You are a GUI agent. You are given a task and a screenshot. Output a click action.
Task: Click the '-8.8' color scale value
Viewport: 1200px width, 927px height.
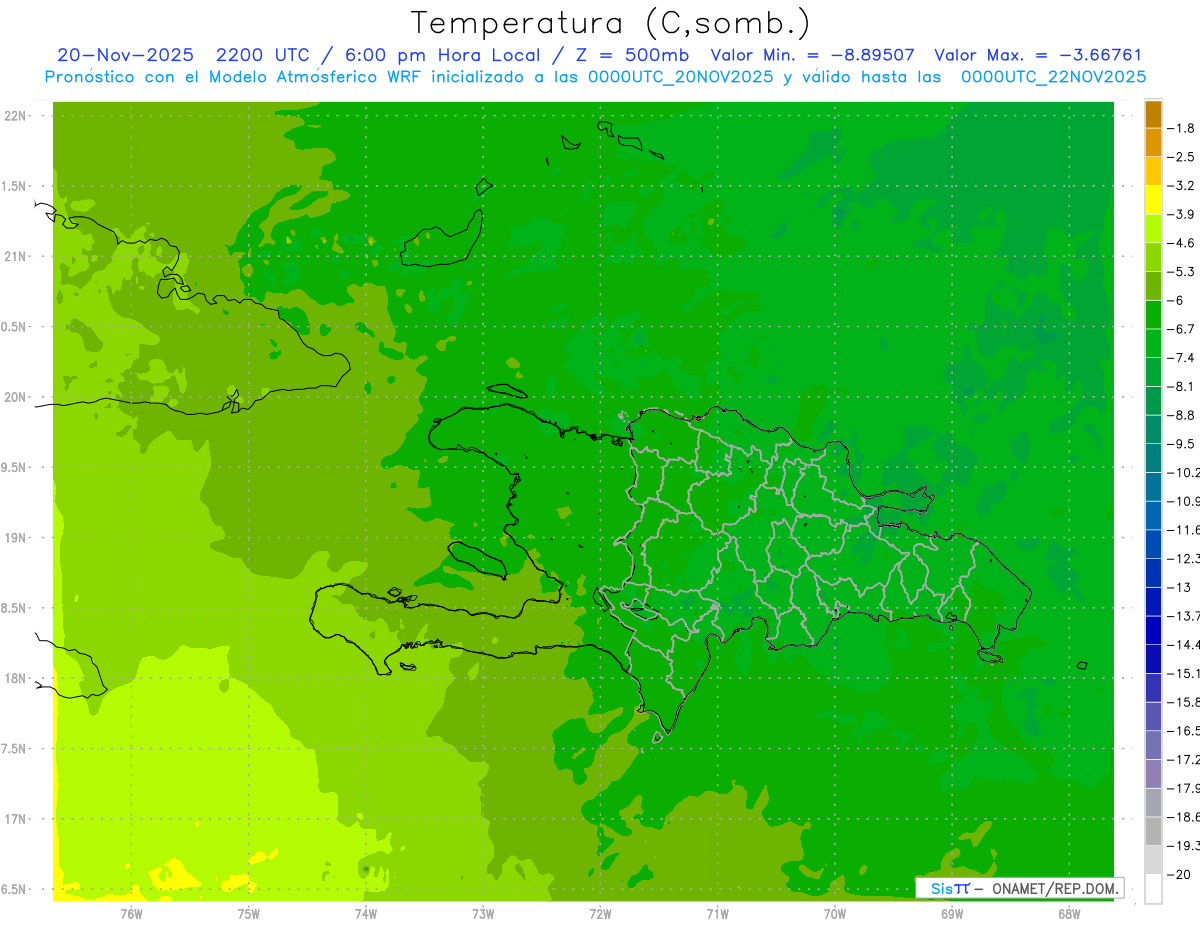coord(1181,415)
